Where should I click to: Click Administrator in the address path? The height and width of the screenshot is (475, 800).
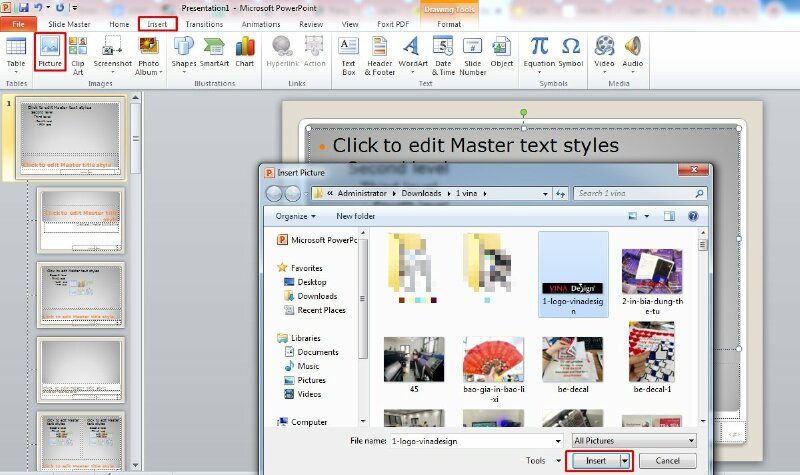tap(362, 193)
